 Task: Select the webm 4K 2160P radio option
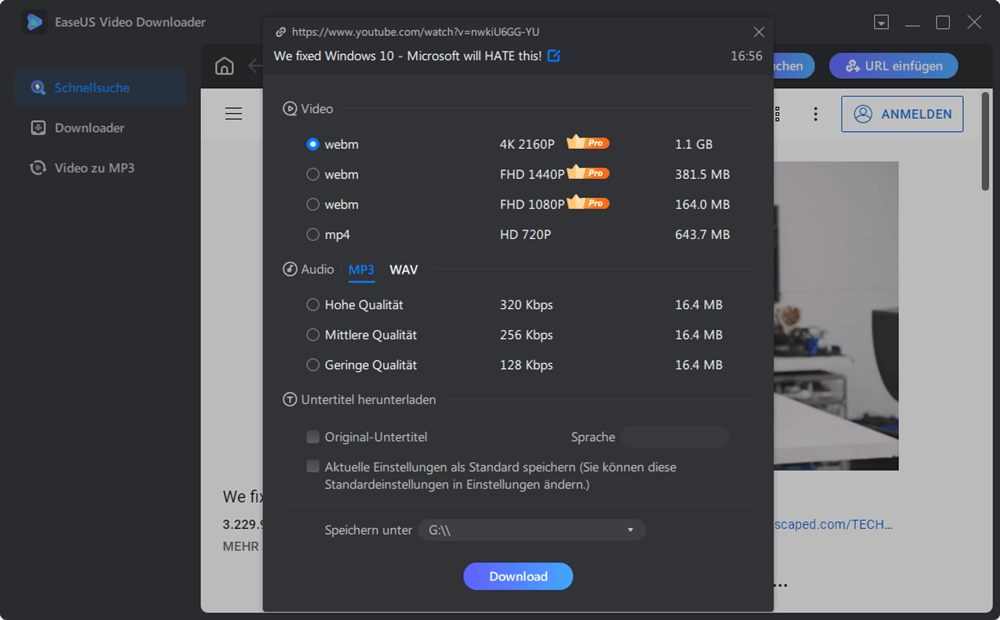coord(312,144)
